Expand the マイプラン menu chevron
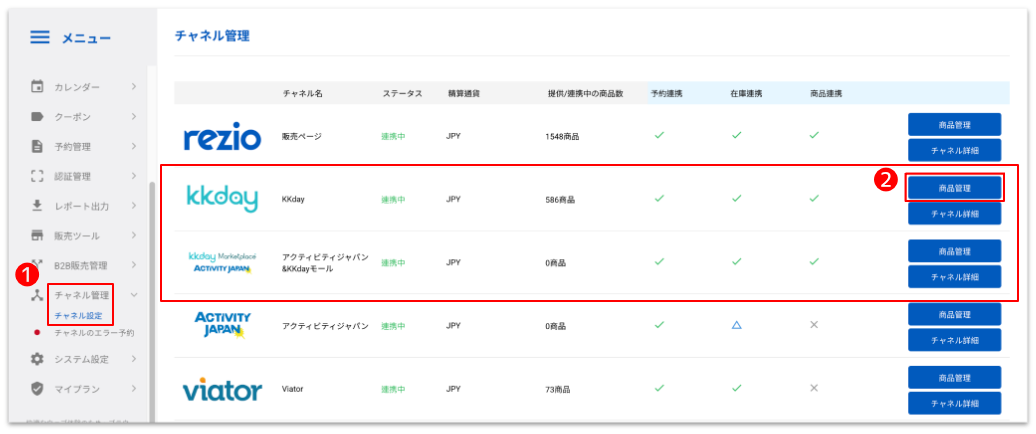This screenshot has height=434, width=1036. pyautogui.click(x=133, y=389)
